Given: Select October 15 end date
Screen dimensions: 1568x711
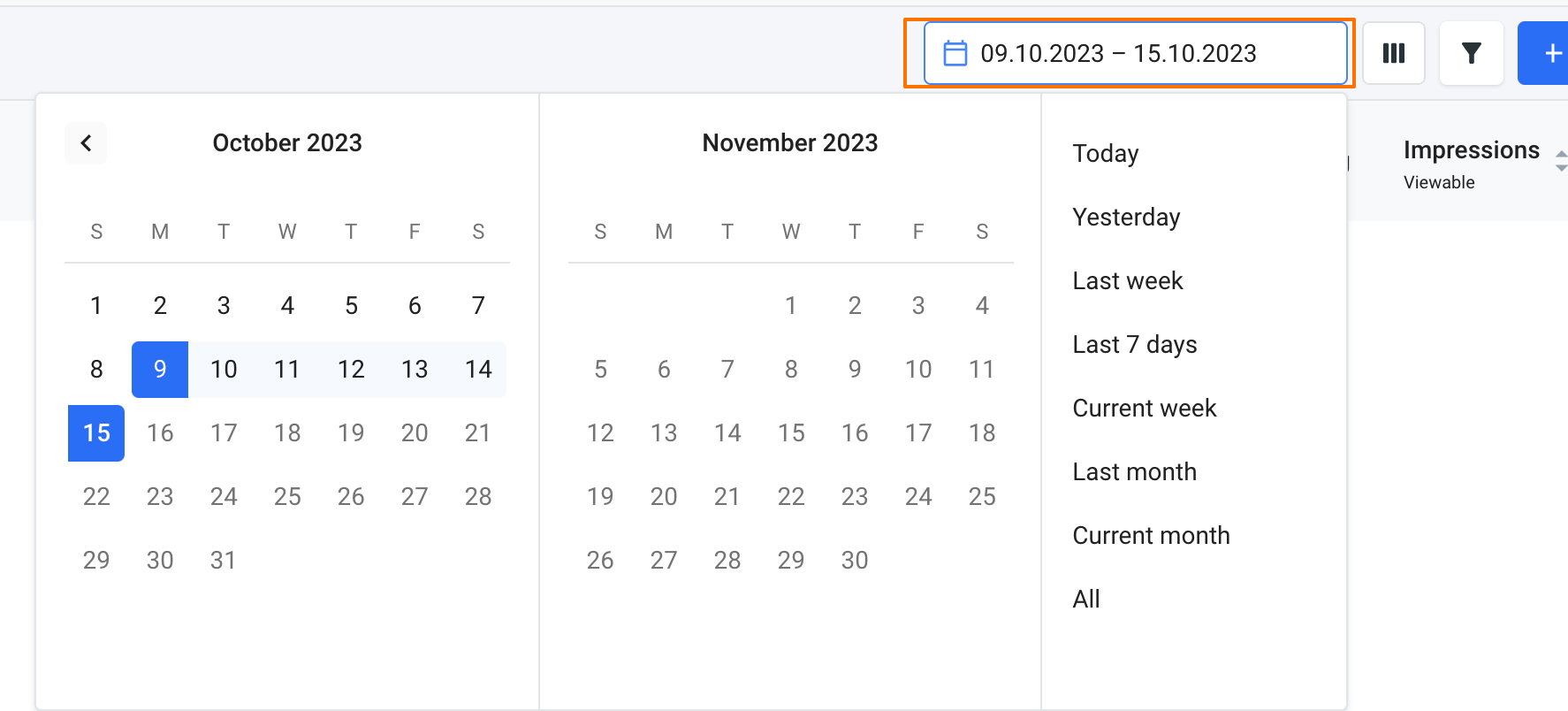Looking at the screenshot, I should (x=96, y=433).
